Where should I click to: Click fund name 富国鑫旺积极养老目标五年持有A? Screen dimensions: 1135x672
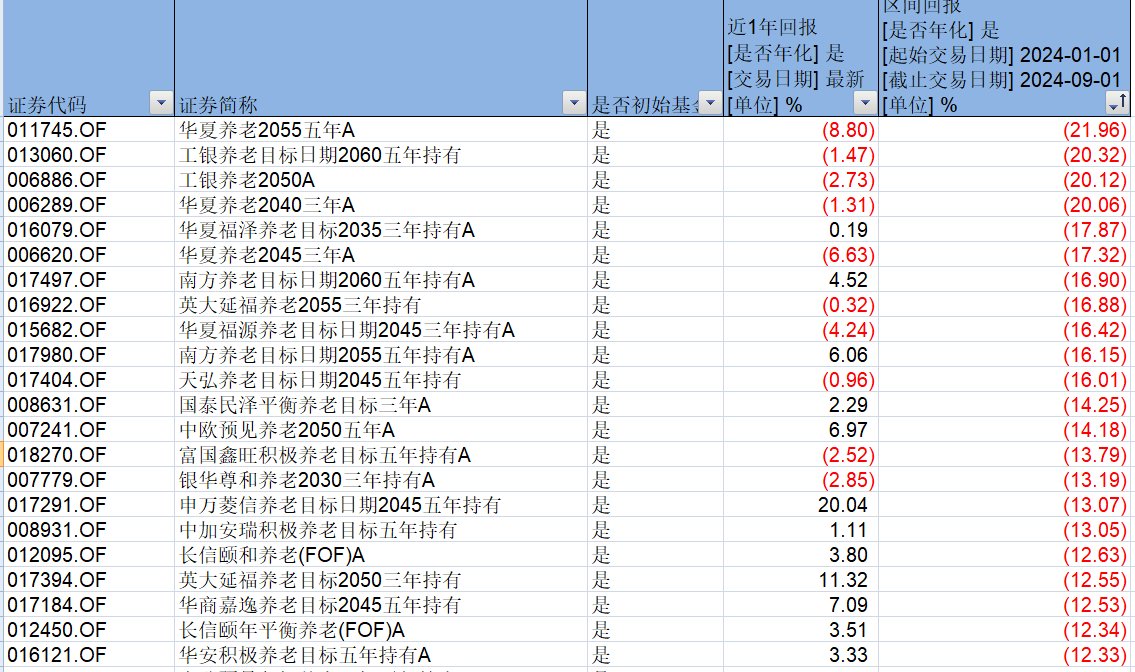(x=325, y=455)
